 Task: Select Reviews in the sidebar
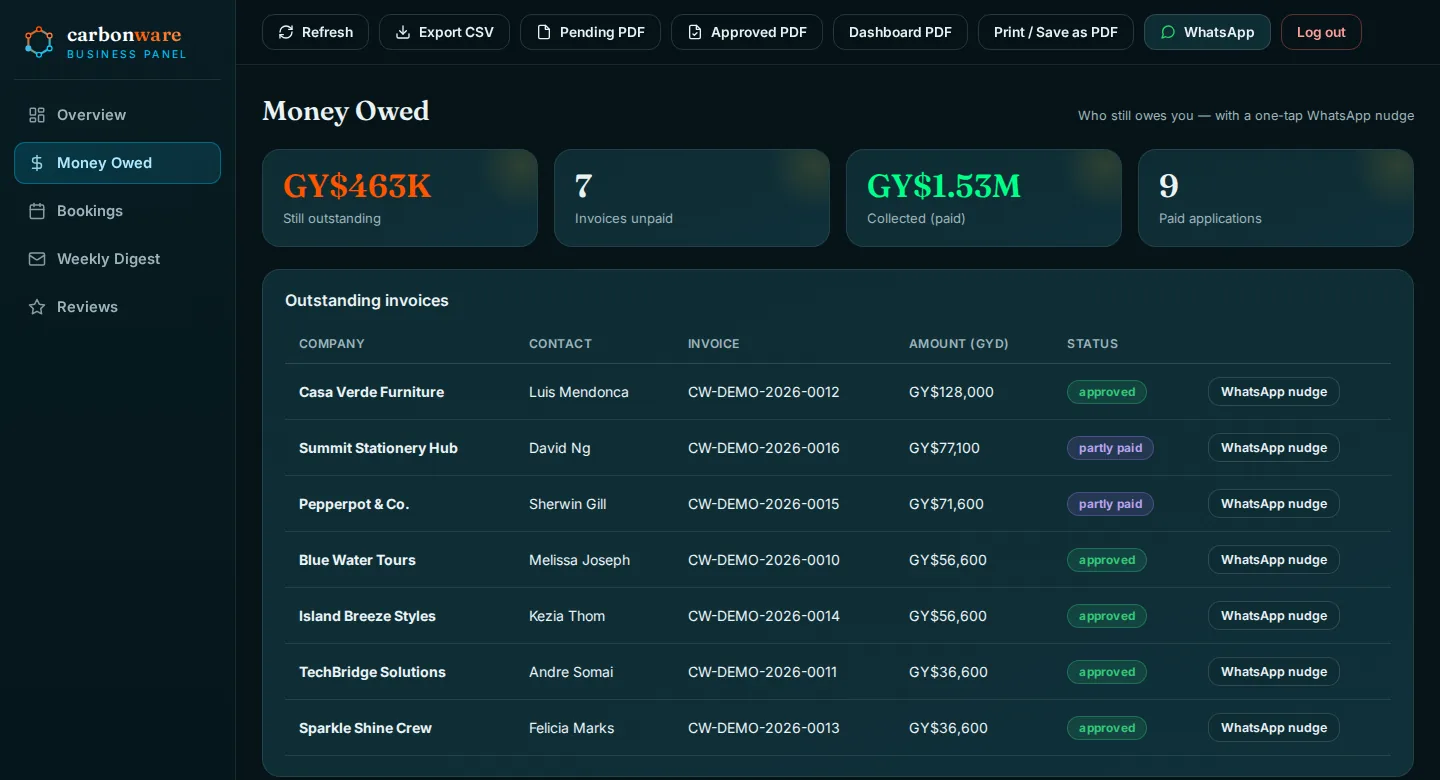click(118, 307)
